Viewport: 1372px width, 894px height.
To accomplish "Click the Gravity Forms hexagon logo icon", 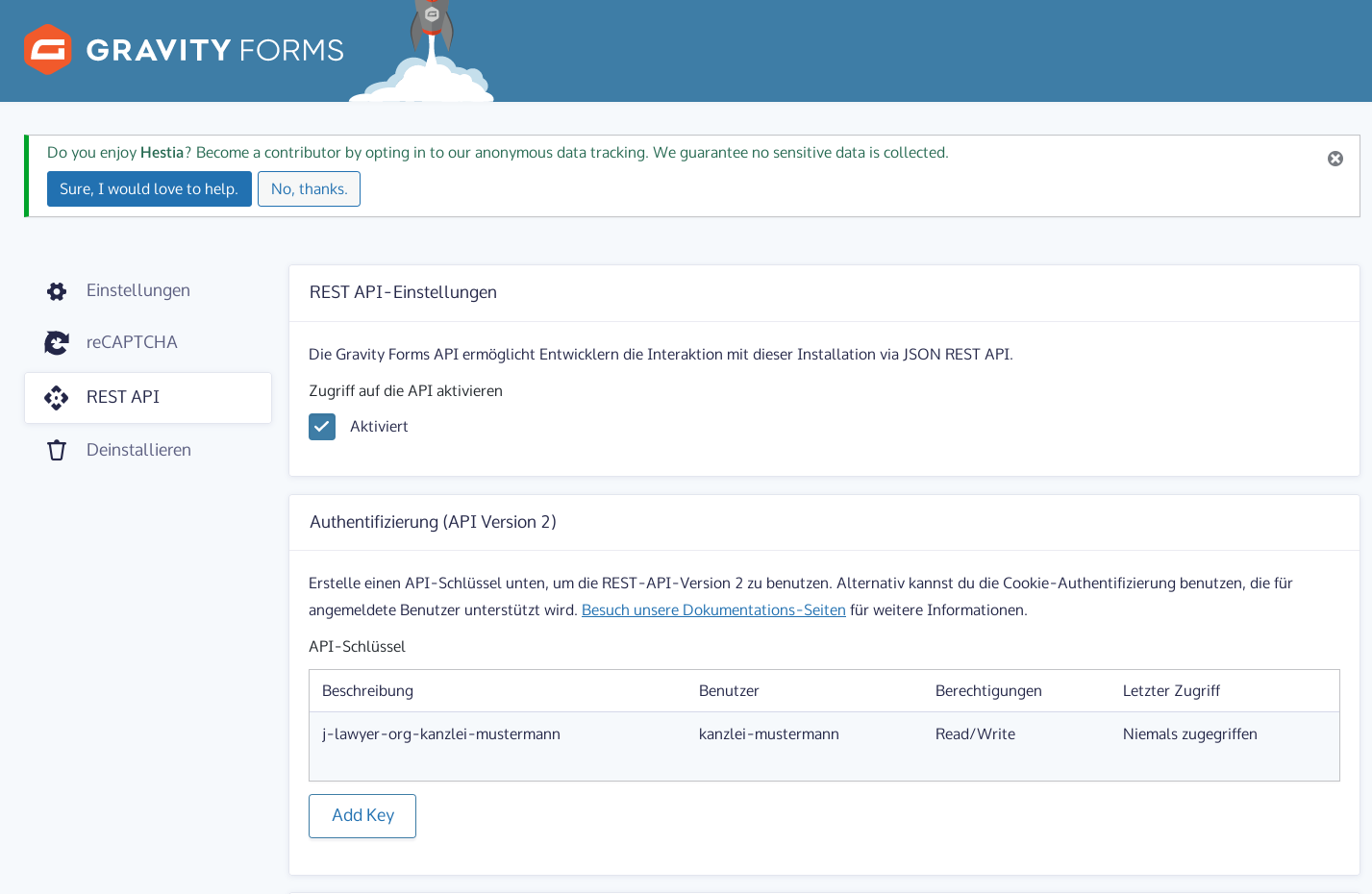I will (48, 50).
